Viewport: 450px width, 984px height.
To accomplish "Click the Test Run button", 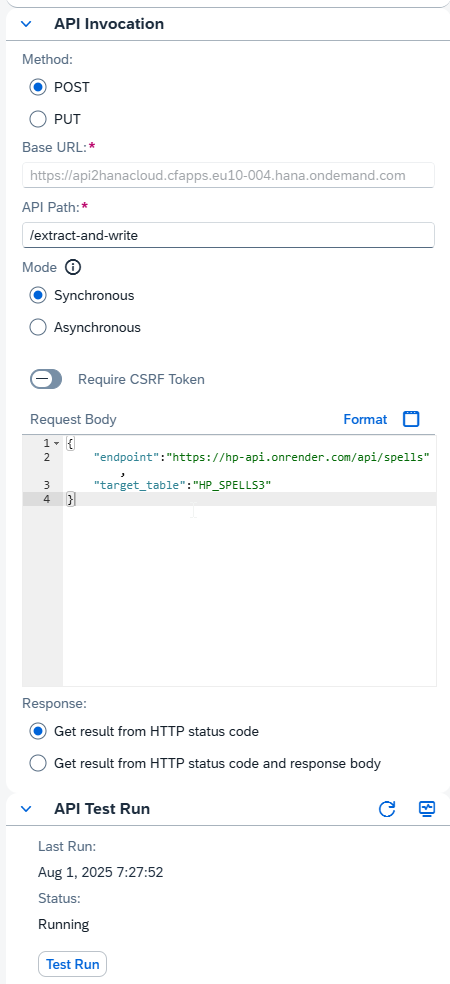I will 73,964.
